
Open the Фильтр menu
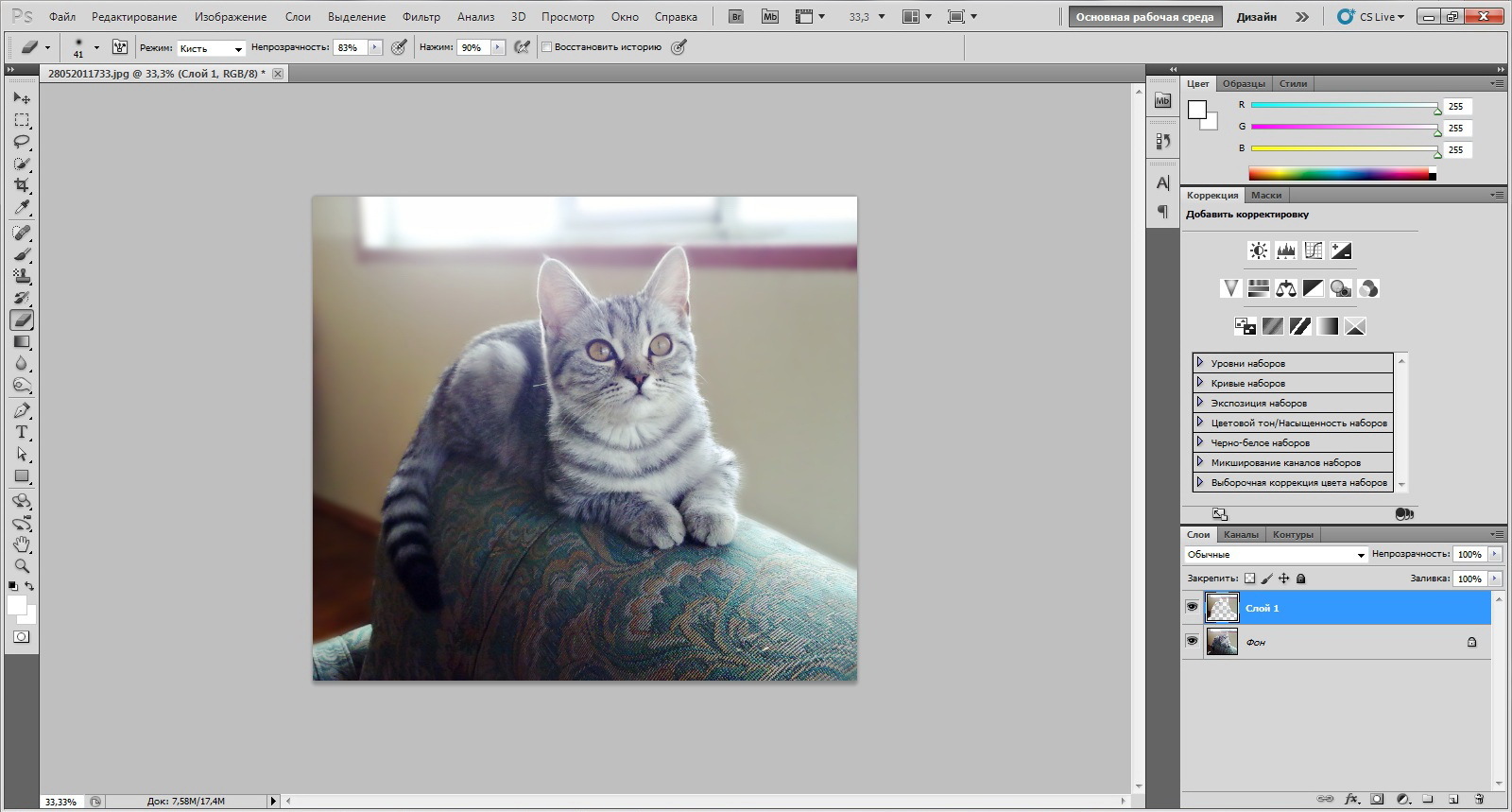(x=421, y=17)
